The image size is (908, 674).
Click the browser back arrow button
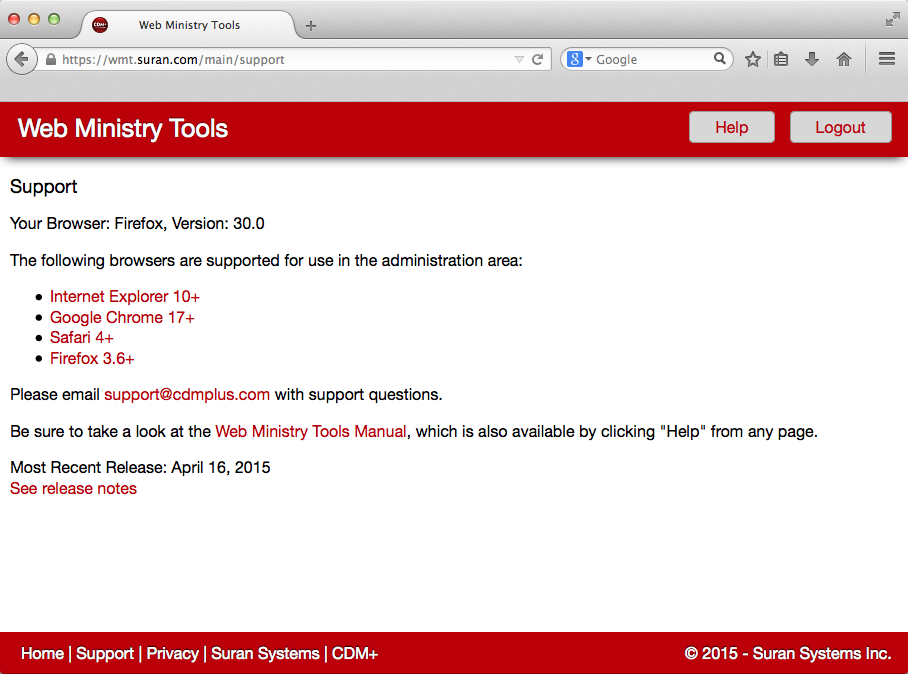(21, 60)
